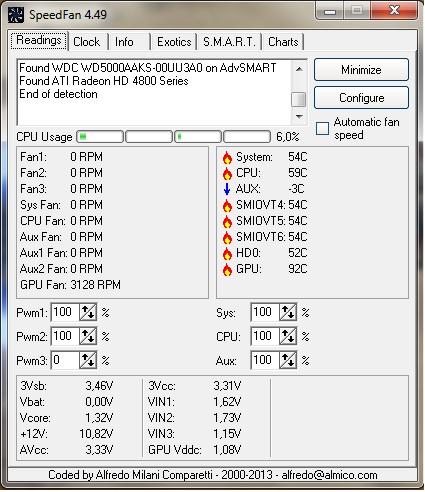Click the Aux percentage input field

(265, 360)
